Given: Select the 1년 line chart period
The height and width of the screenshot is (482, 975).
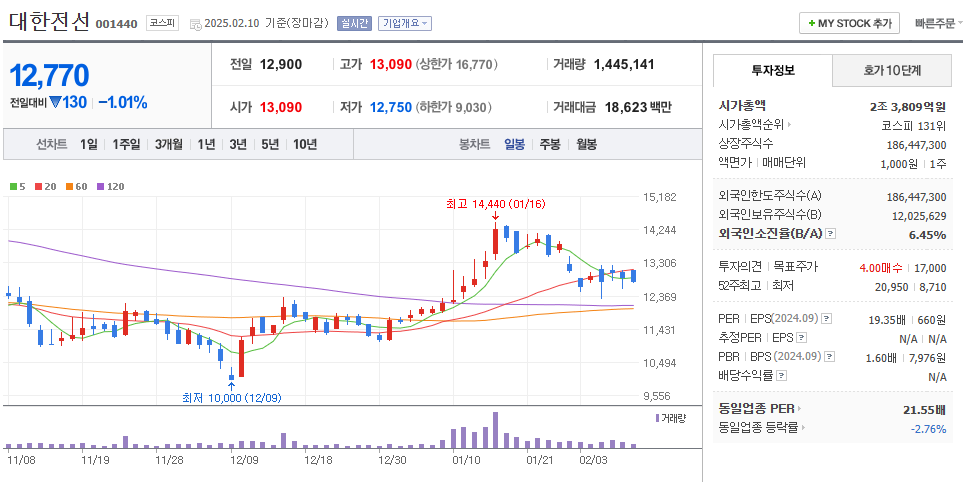Looking at the screenshot, I should pos(206,144).
